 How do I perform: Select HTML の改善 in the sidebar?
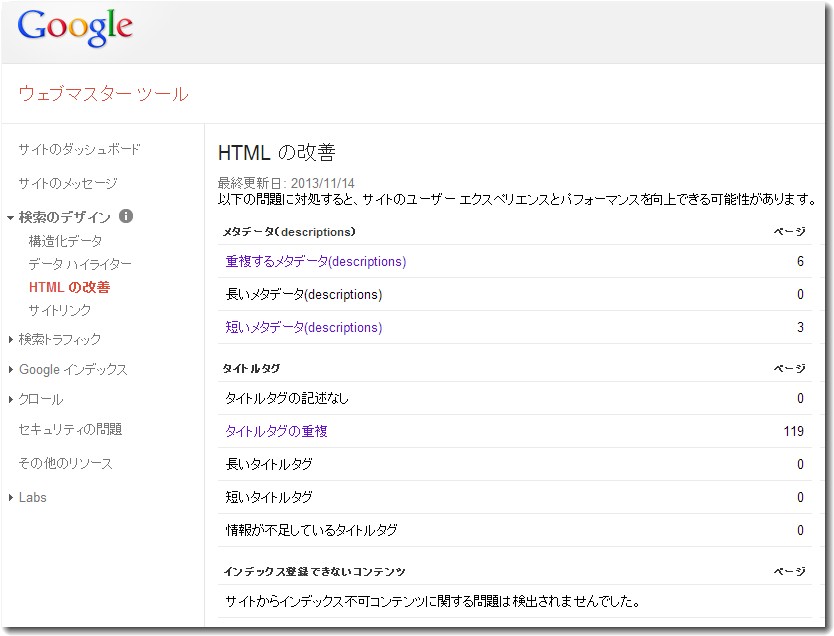(69, 287)
